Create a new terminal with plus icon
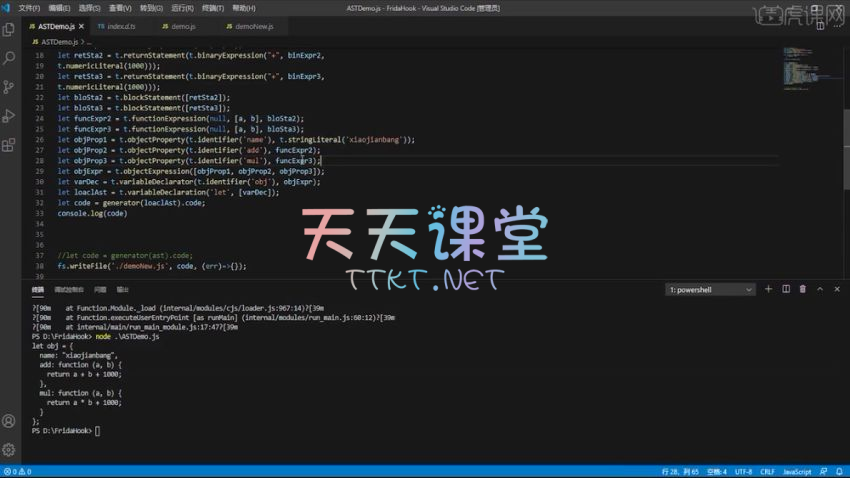 point(769,289)
